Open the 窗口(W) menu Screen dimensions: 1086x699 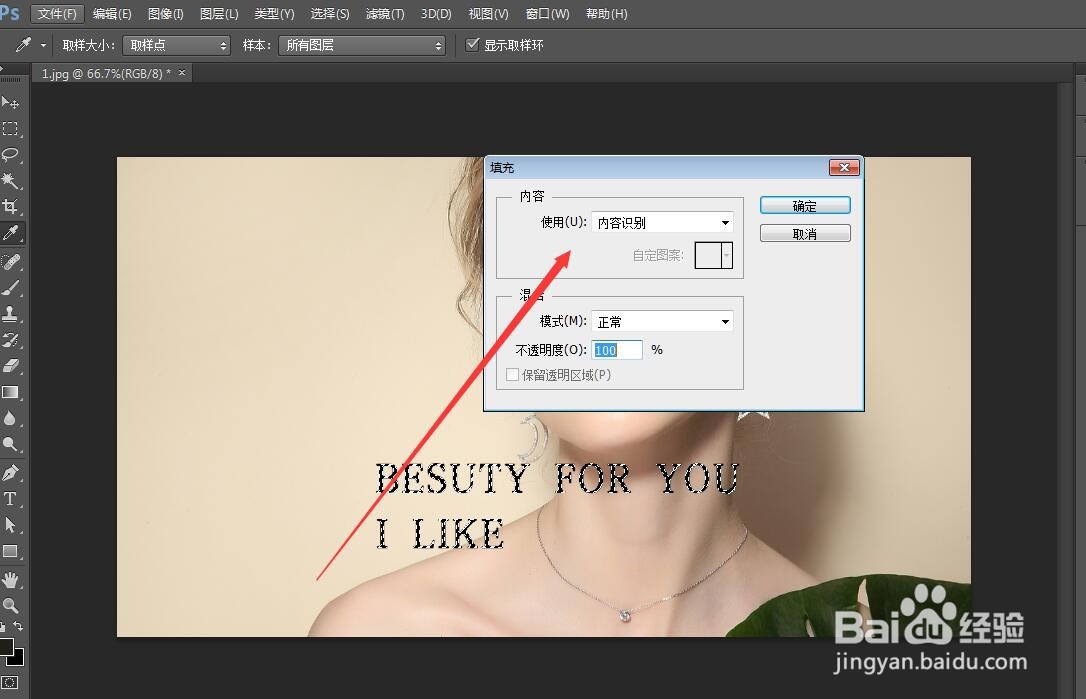pos(547,14)
